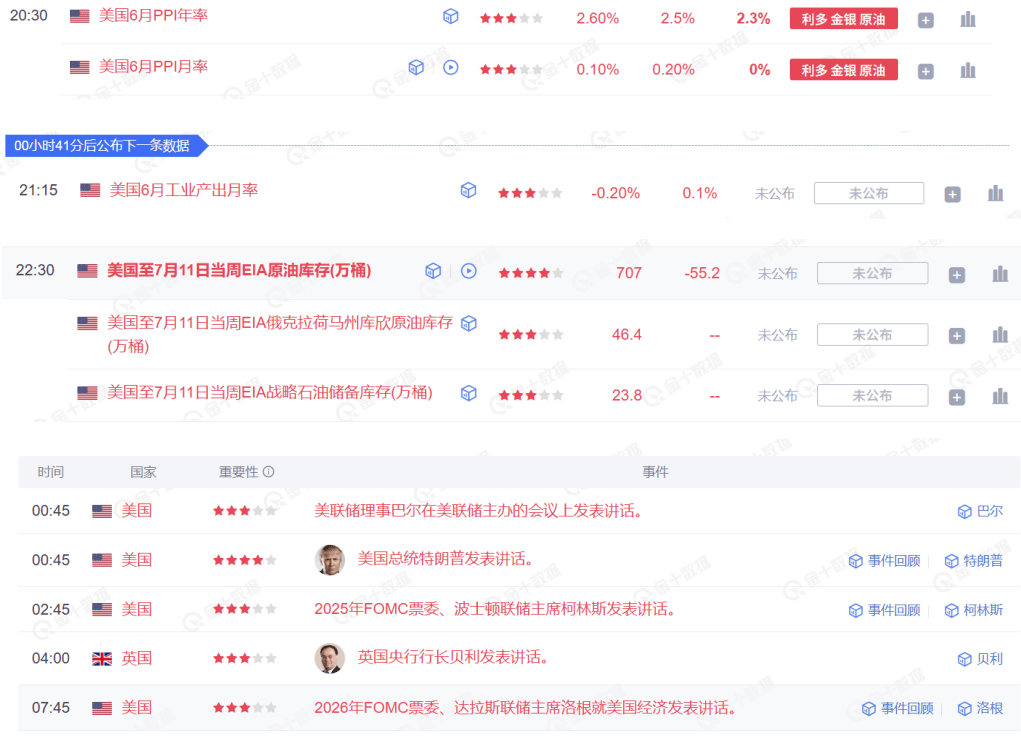The width and height of the screenshot is (1021, 738).
Task: Open bar chart for EIA原油库存
Action: pyautogui.click(x=1000, y=274)
